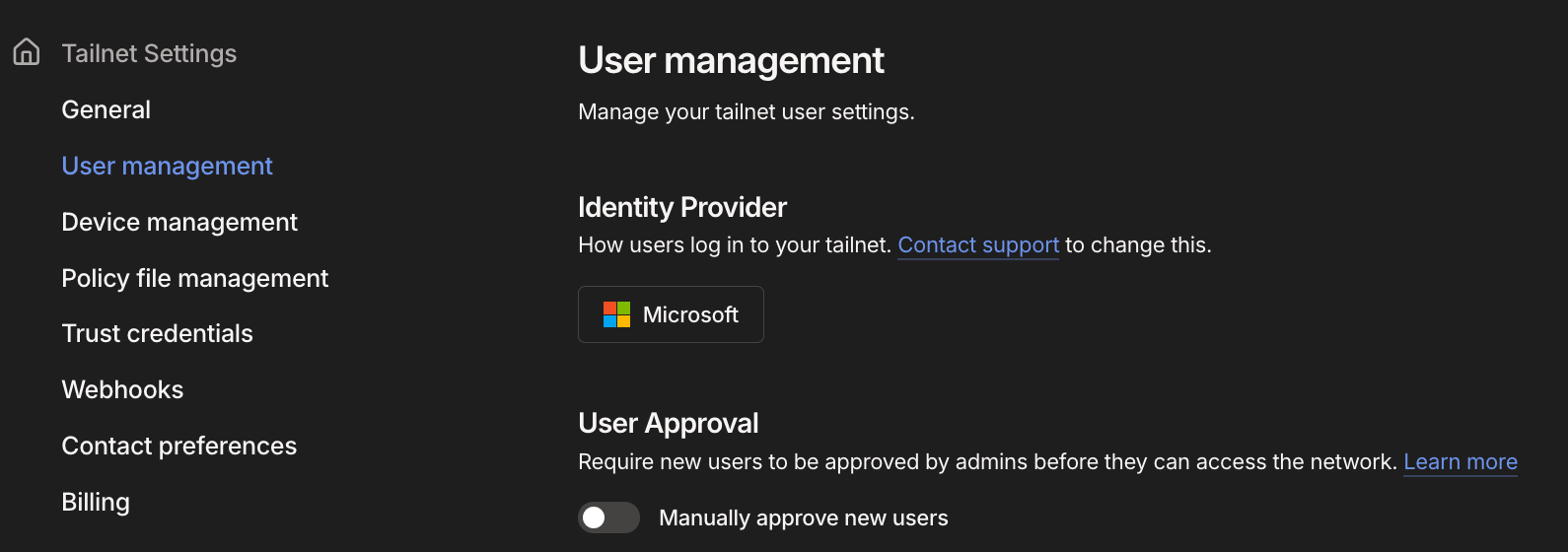
Task: Click the Microsoft logo icon
Action: pos(616,314)
